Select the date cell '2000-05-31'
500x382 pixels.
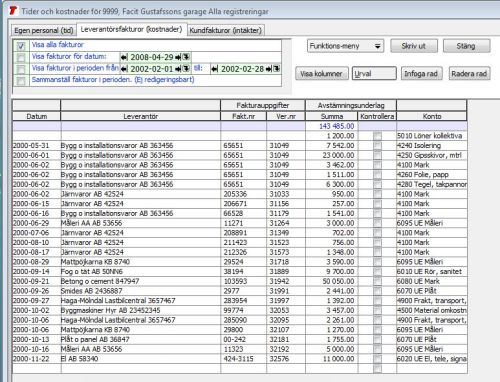pyautogui.click(x=37, y=146)
